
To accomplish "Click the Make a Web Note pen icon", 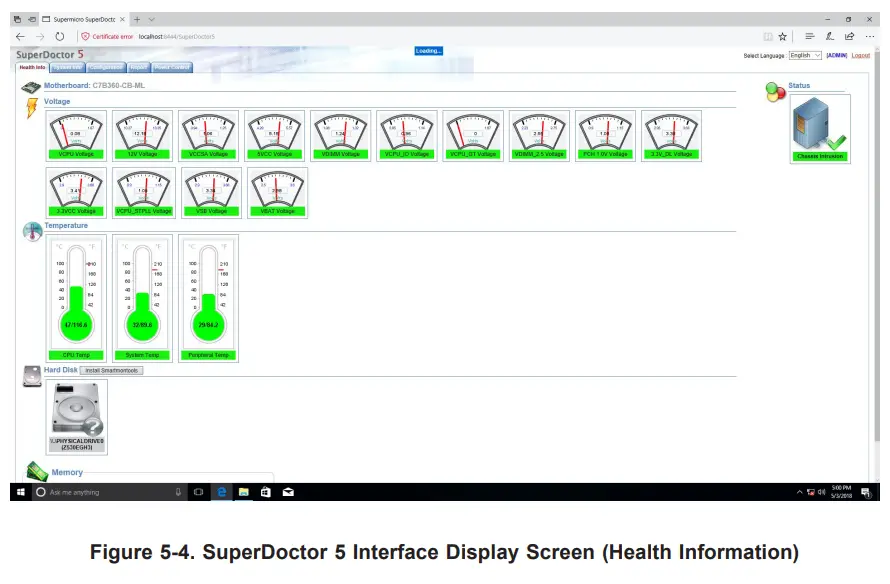I will [x=829, y=36].
